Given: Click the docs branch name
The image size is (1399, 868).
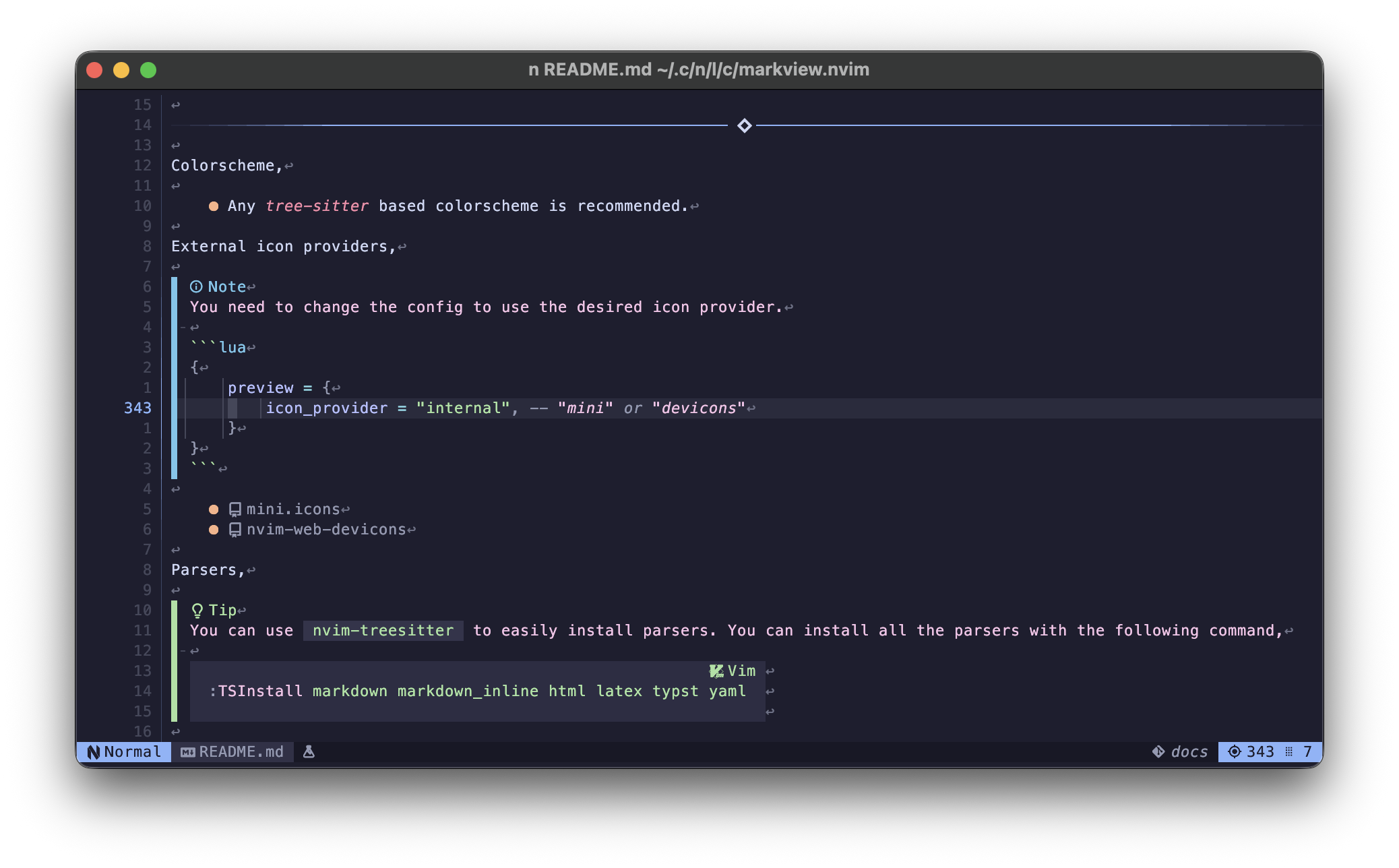Looking at the screenshot, I should [1189, 752].
